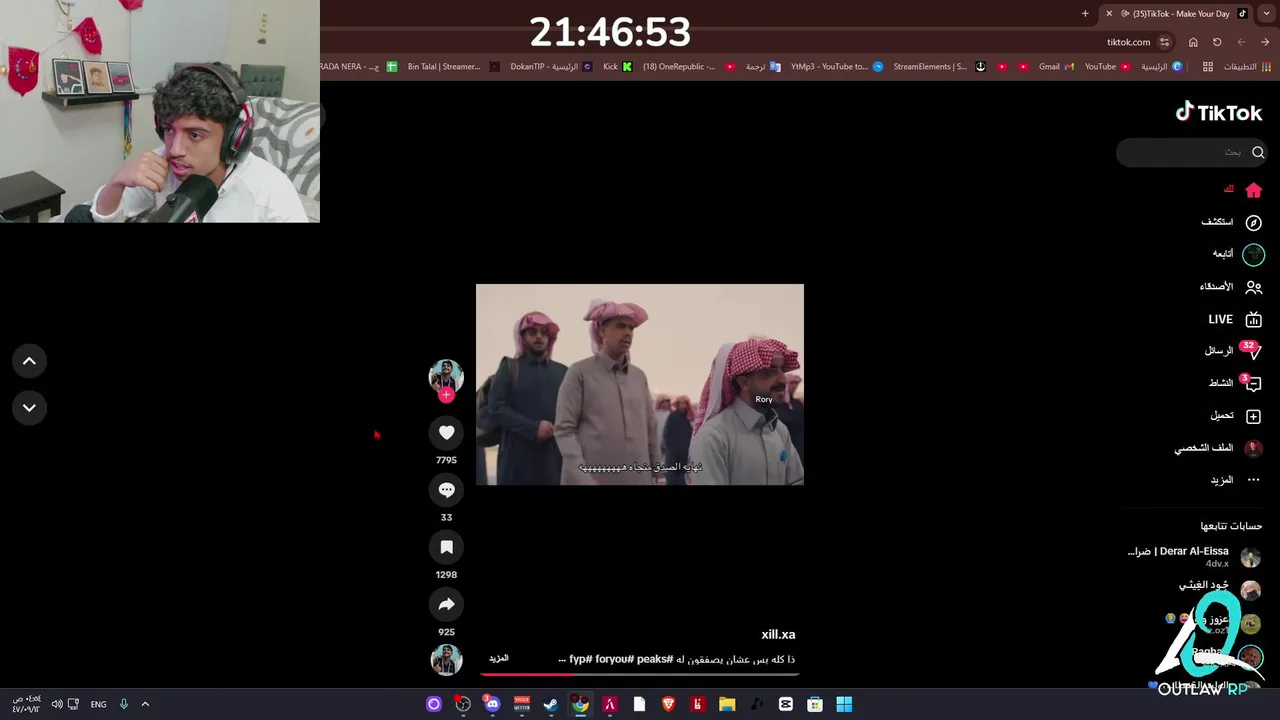This screenshot has width=1280, height=720.
Task: Open the DokanTIP bookmark
Action: point(551,67)
